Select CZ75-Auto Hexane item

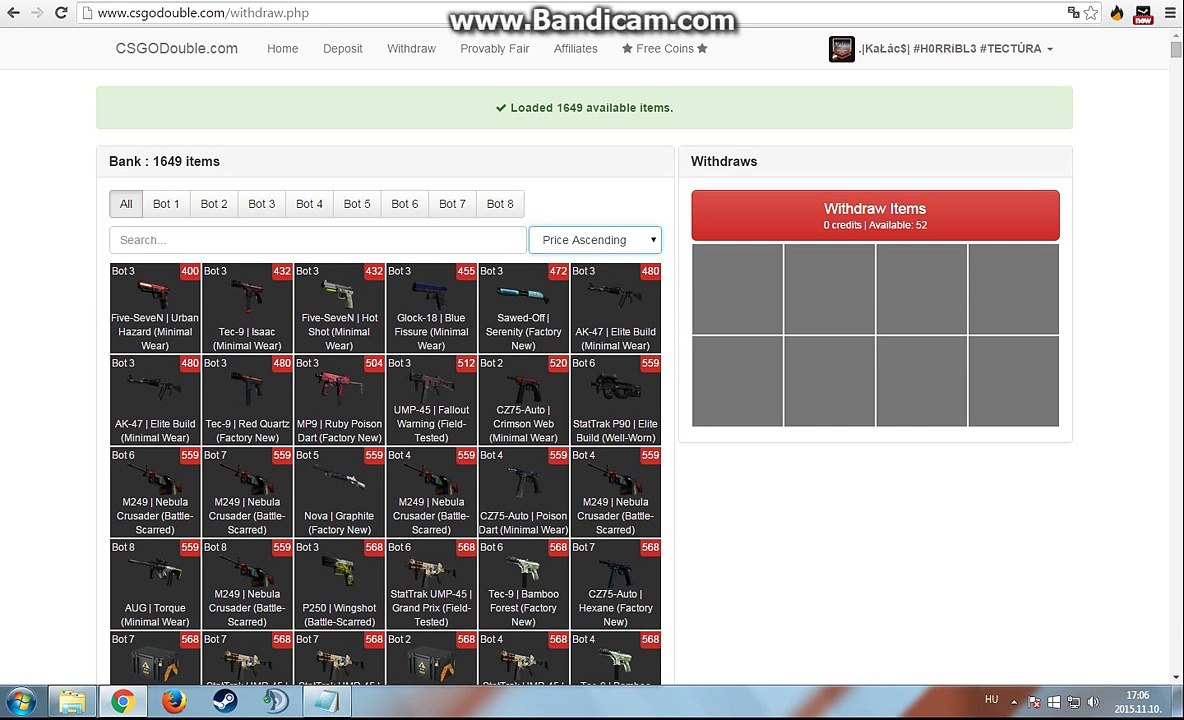coord(615,584)
